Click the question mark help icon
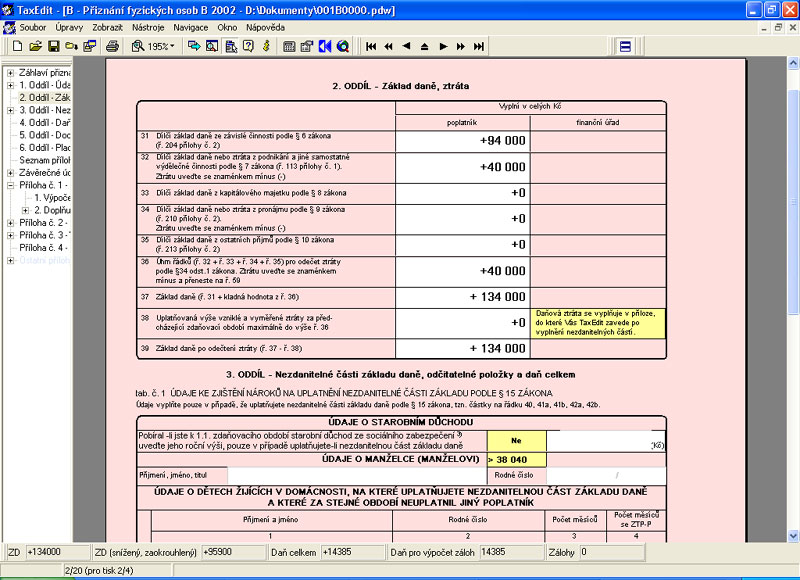The image size is (800, 580). [248, 46]
